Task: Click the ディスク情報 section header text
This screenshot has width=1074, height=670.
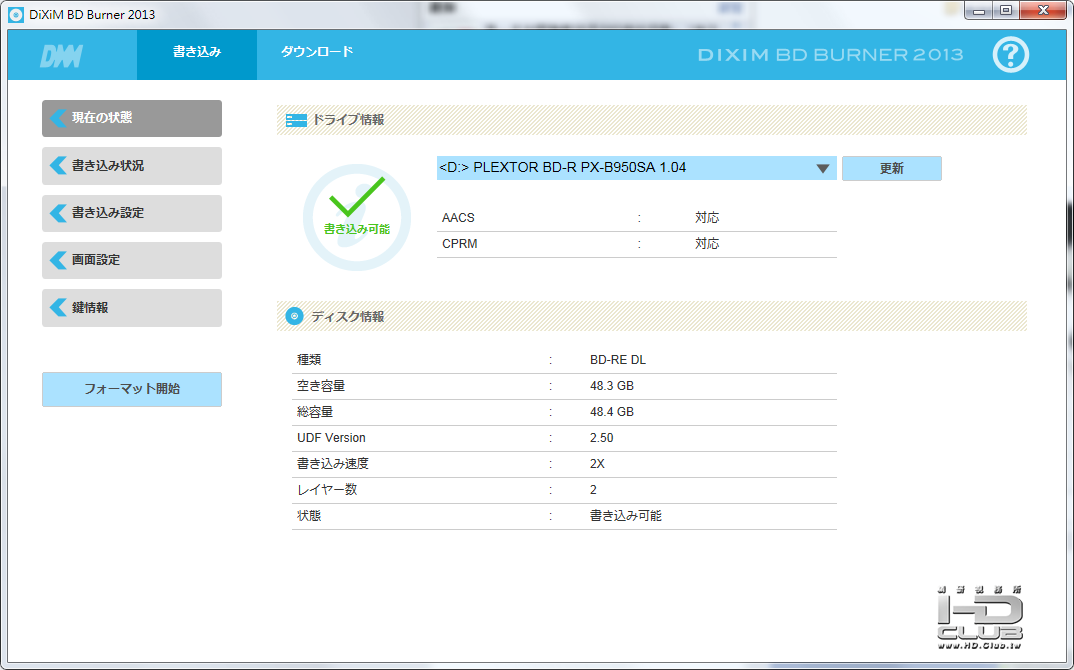Action: (348, 317)
